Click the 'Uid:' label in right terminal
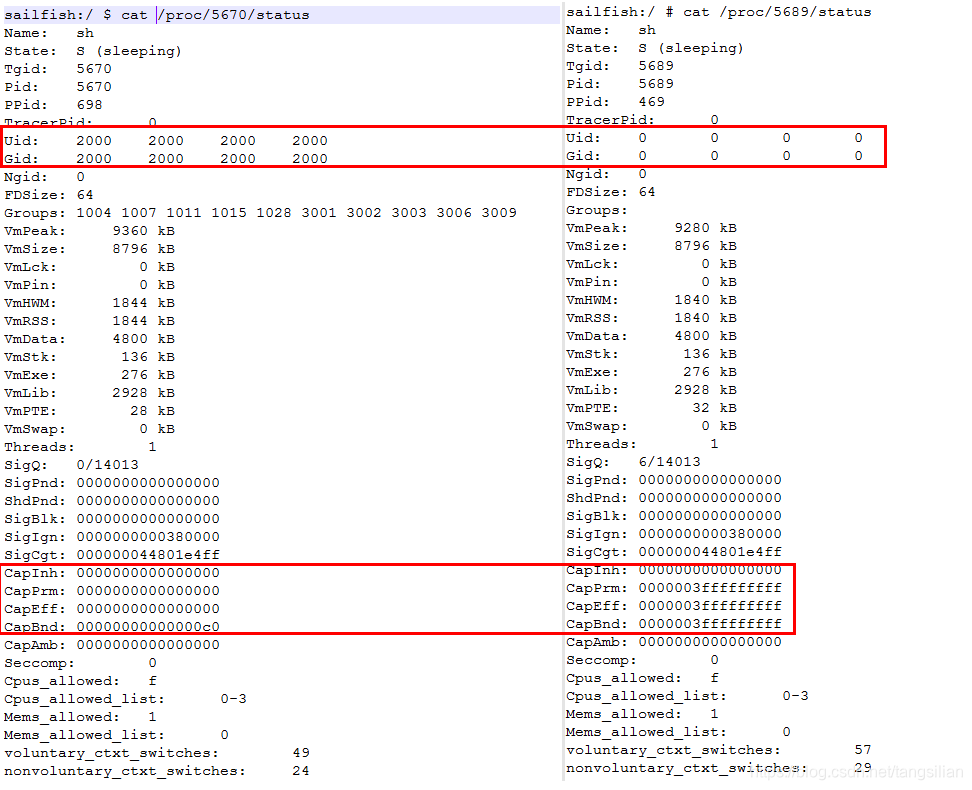972x790 pixels. 583,138
